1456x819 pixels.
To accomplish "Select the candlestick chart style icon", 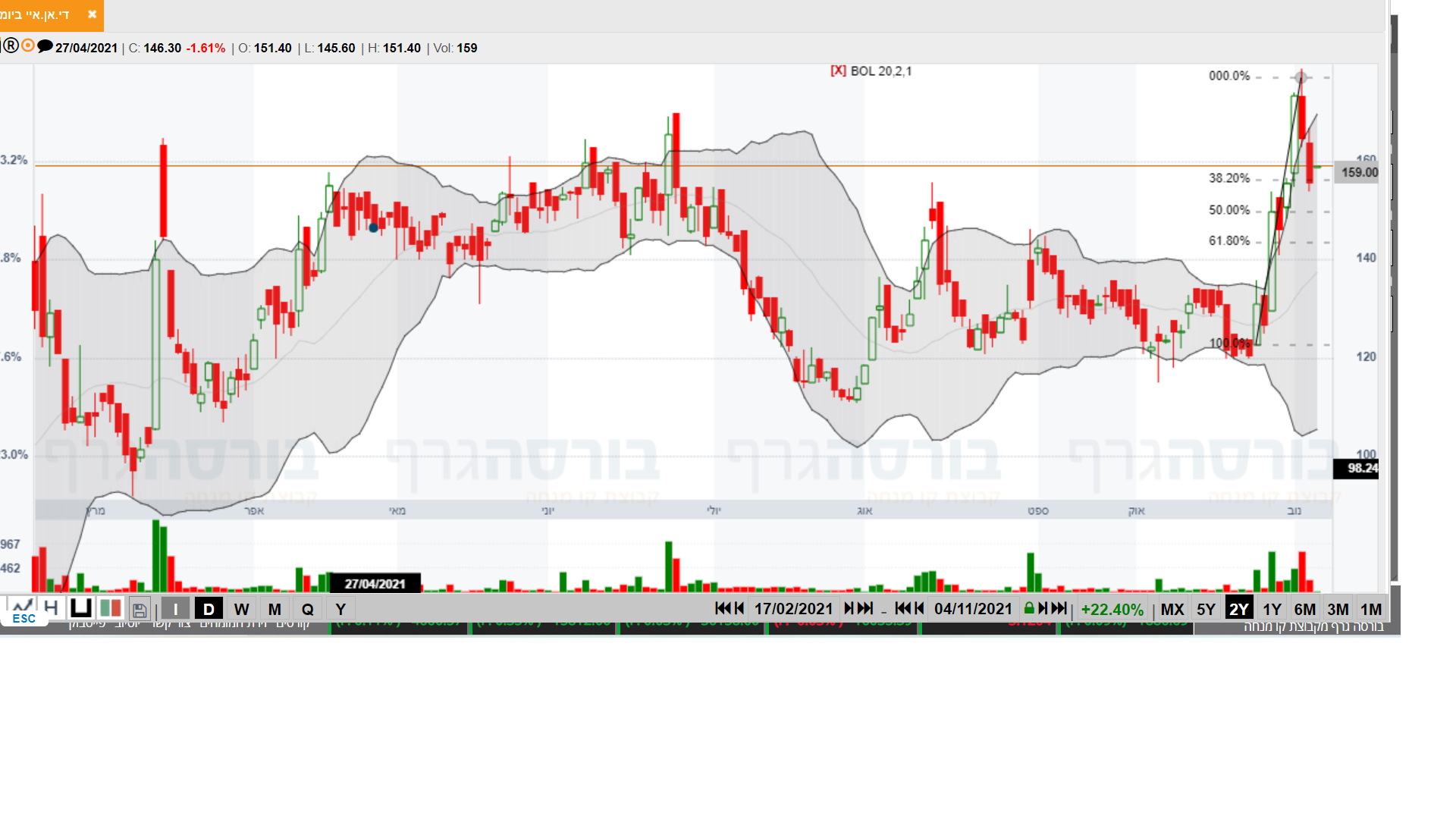I will [111, 609].
